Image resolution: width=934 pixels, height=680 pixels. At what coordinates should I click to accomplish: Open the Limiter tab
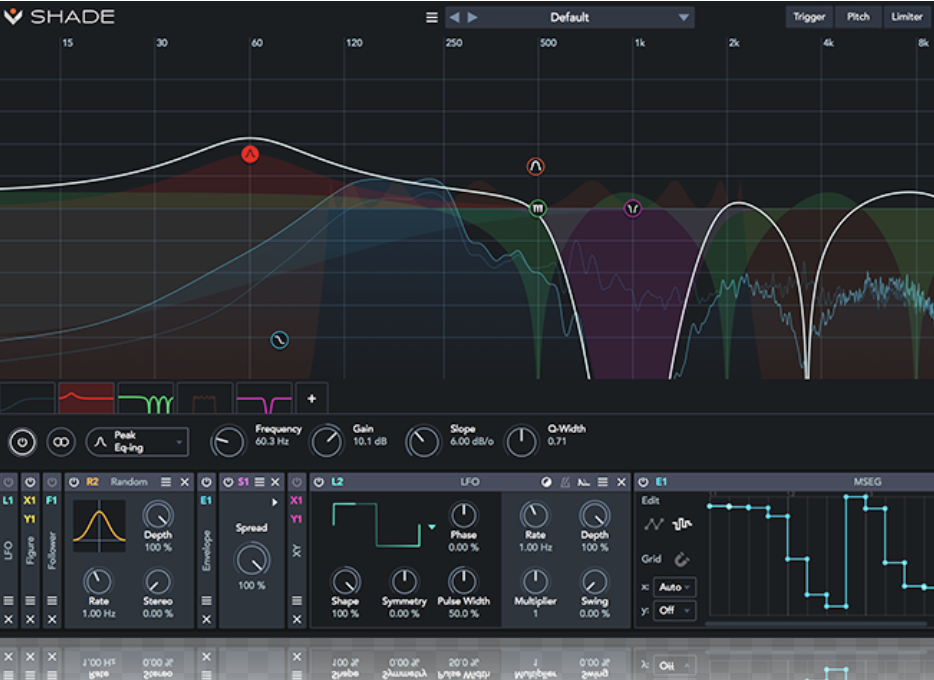[x=907, y=17]
